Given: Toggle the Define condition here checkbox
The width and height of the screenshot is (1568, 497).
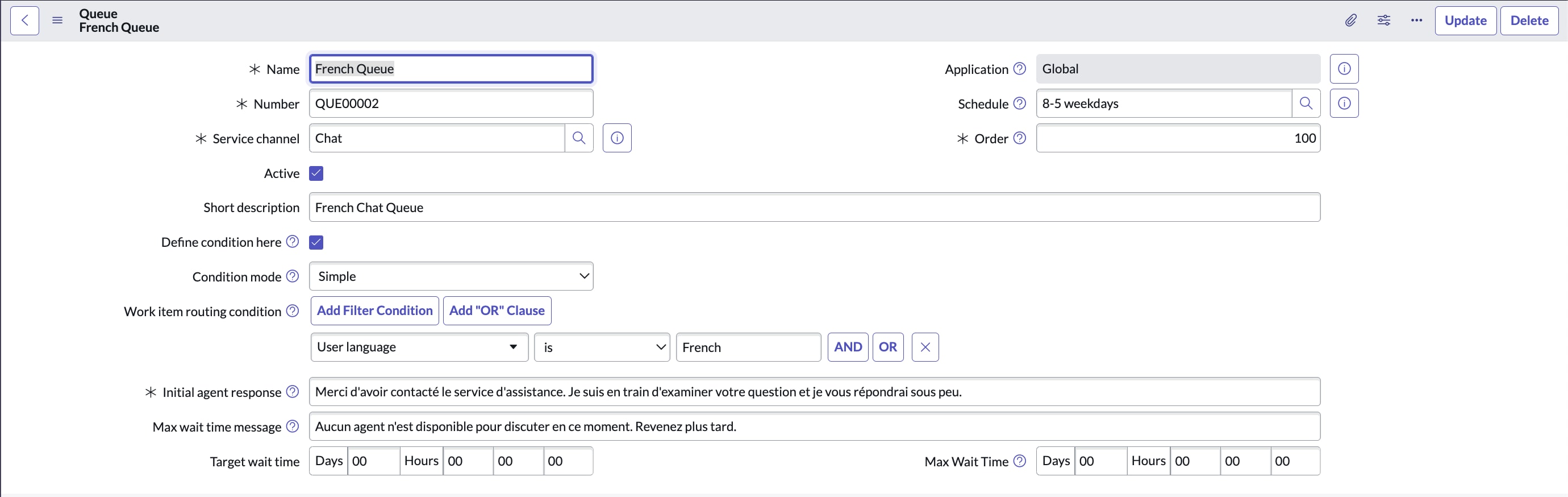Looking at the screenshot, I should [316, 242].
